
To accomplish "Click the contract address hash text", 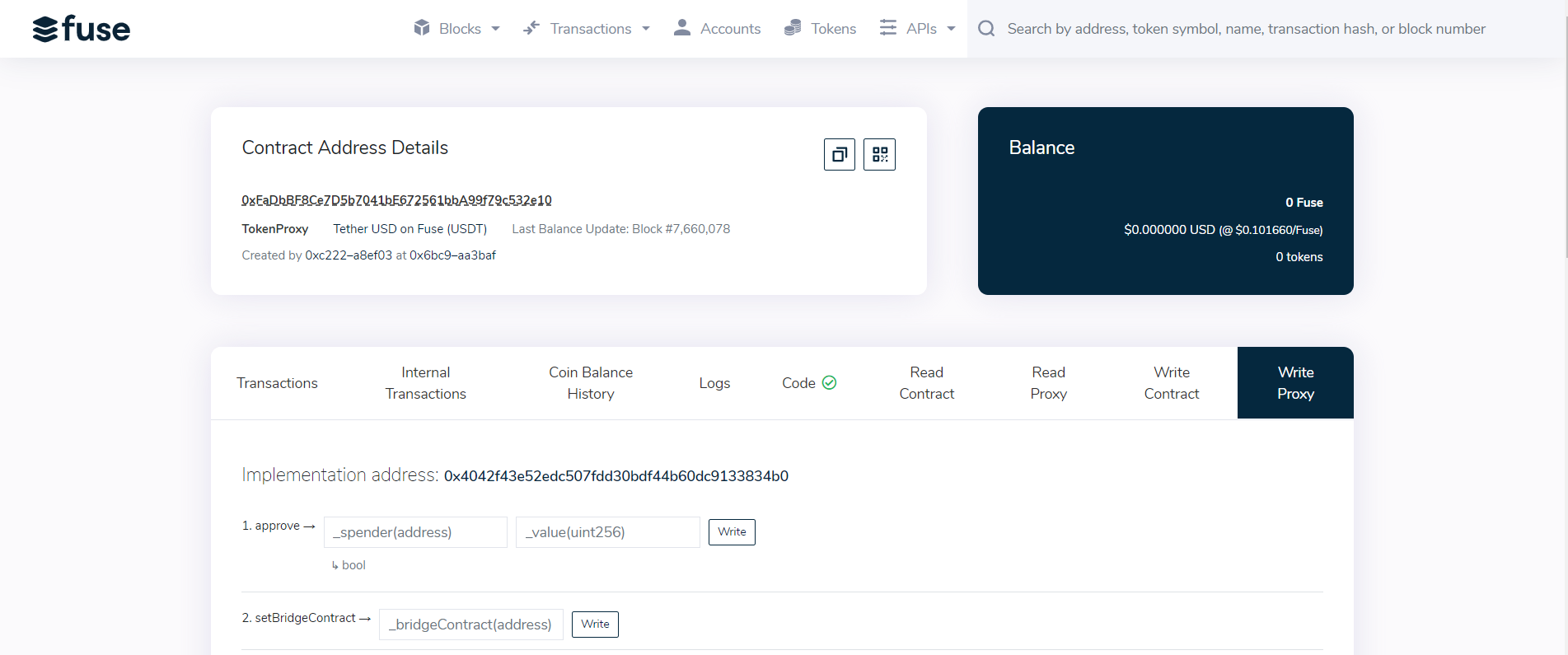I will click(x=396, y=200).
